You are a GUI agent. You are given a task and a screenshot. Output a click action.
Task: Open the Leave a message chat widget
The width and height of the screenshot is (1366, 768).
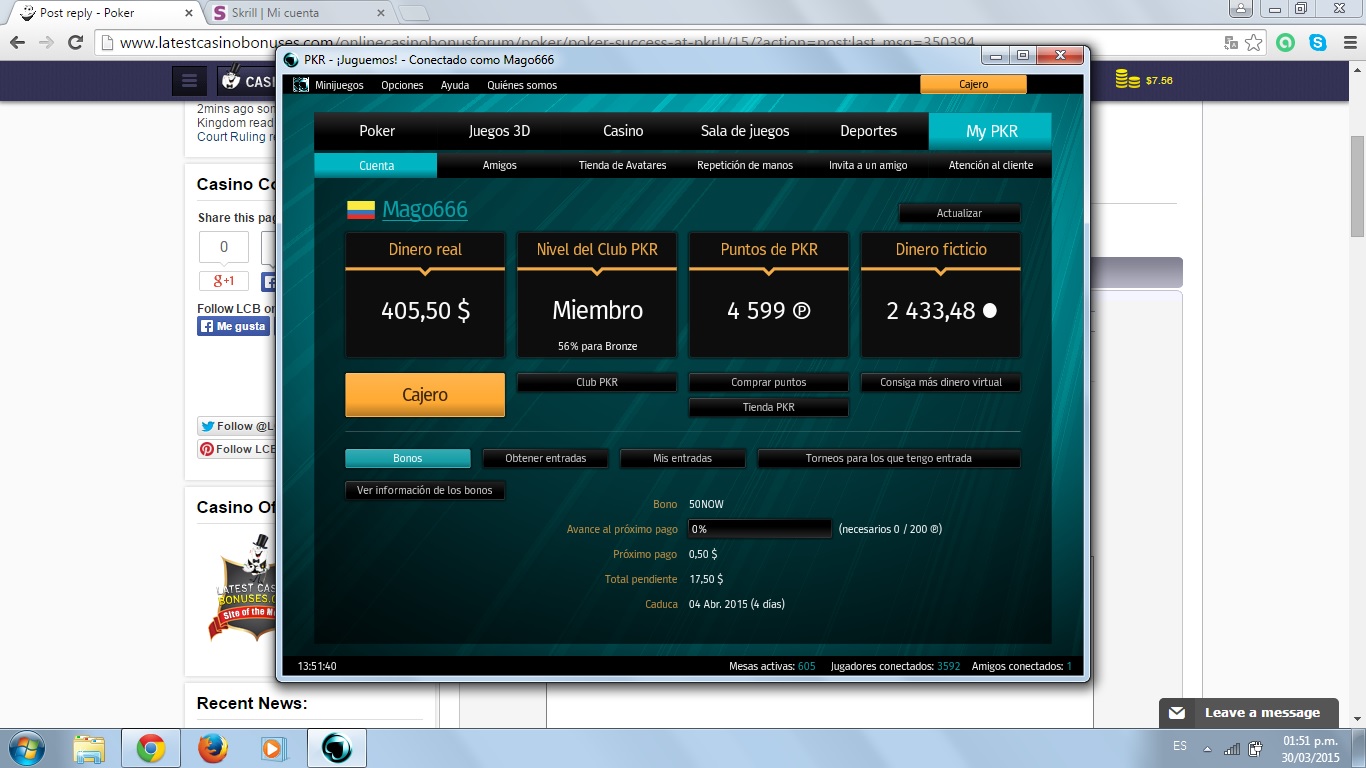coord(1249,713)
